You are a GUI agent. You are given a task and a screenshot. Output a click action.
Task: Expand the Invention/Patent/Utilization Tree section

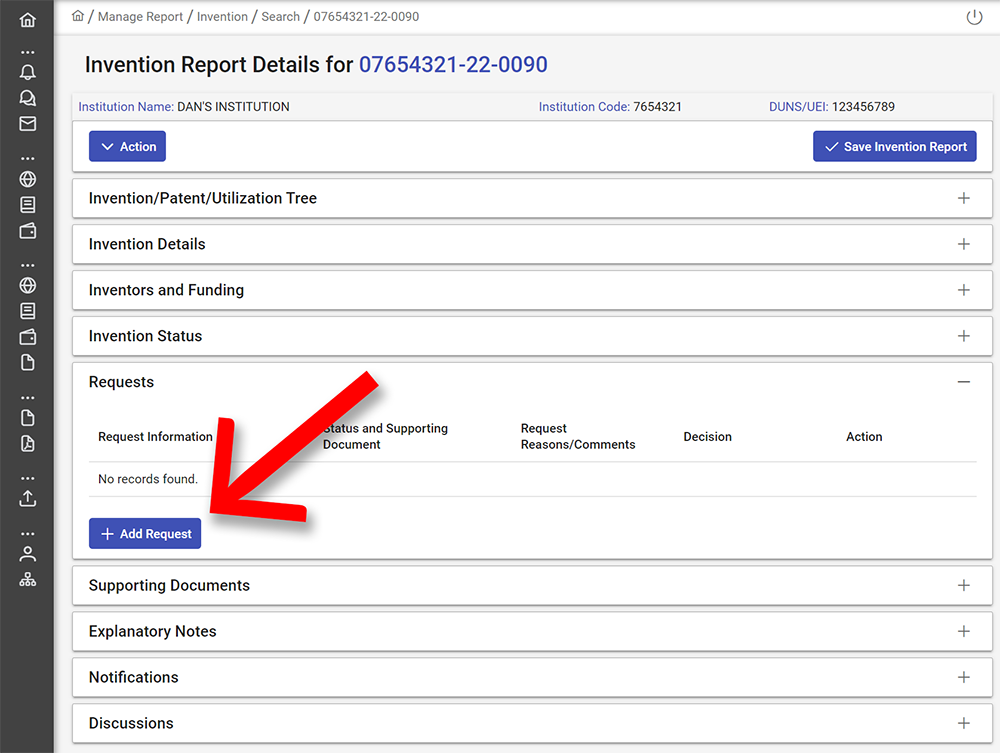pyautogui.click(x=963, y=198)
